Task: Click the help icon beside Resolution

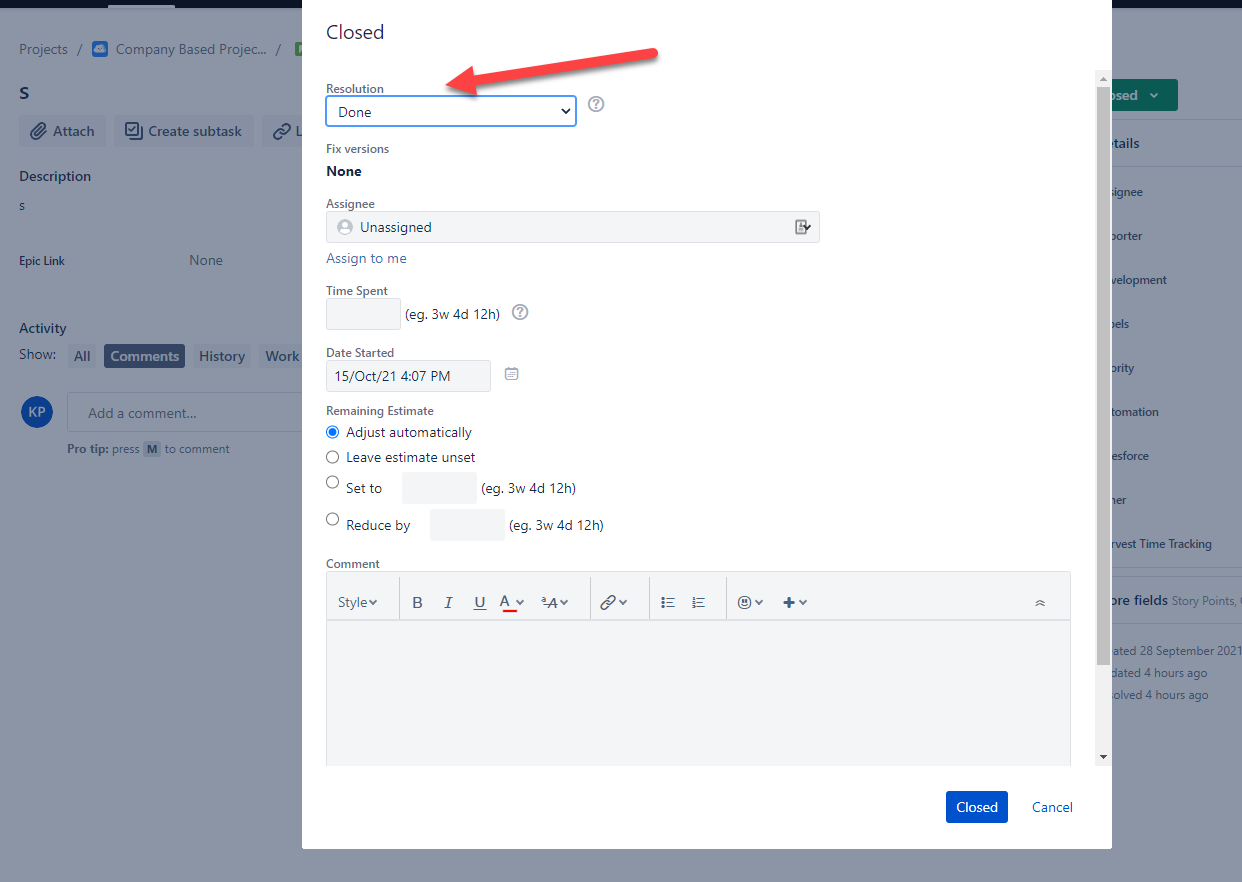Action: [596, 104]
